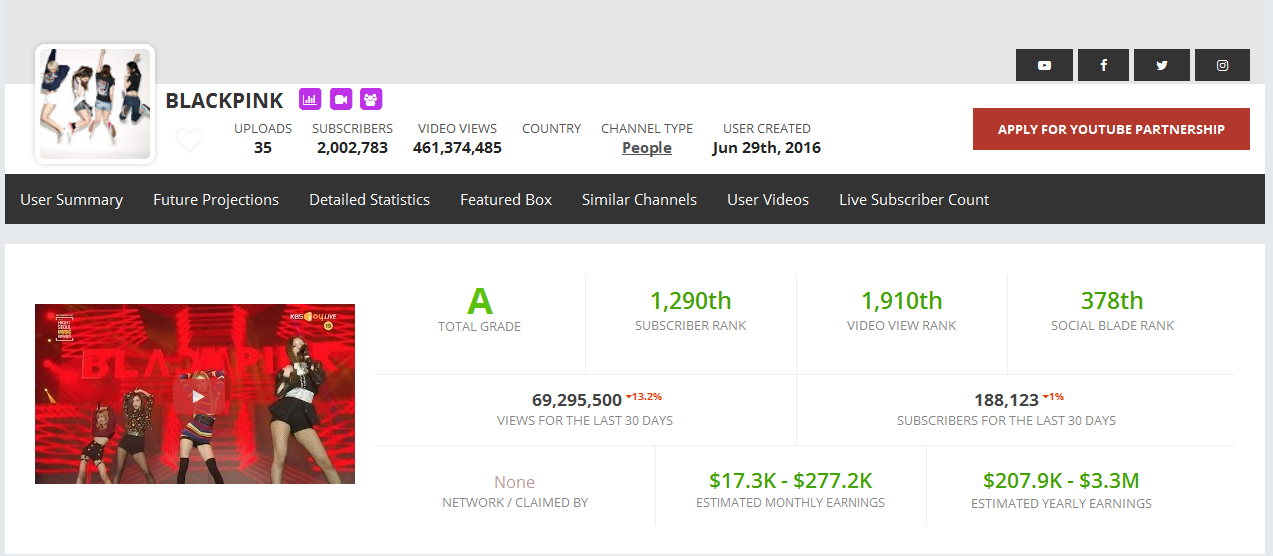Viewport: 1273px width, 556px height.
Task: Click the total grade A
Action: point(480,301)
